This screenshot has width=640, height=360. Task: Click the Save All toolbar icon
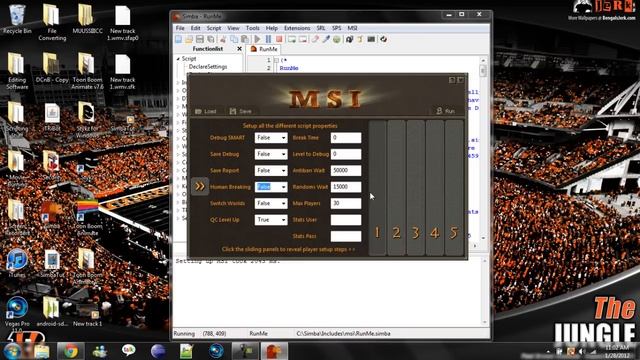click(211, 39)
